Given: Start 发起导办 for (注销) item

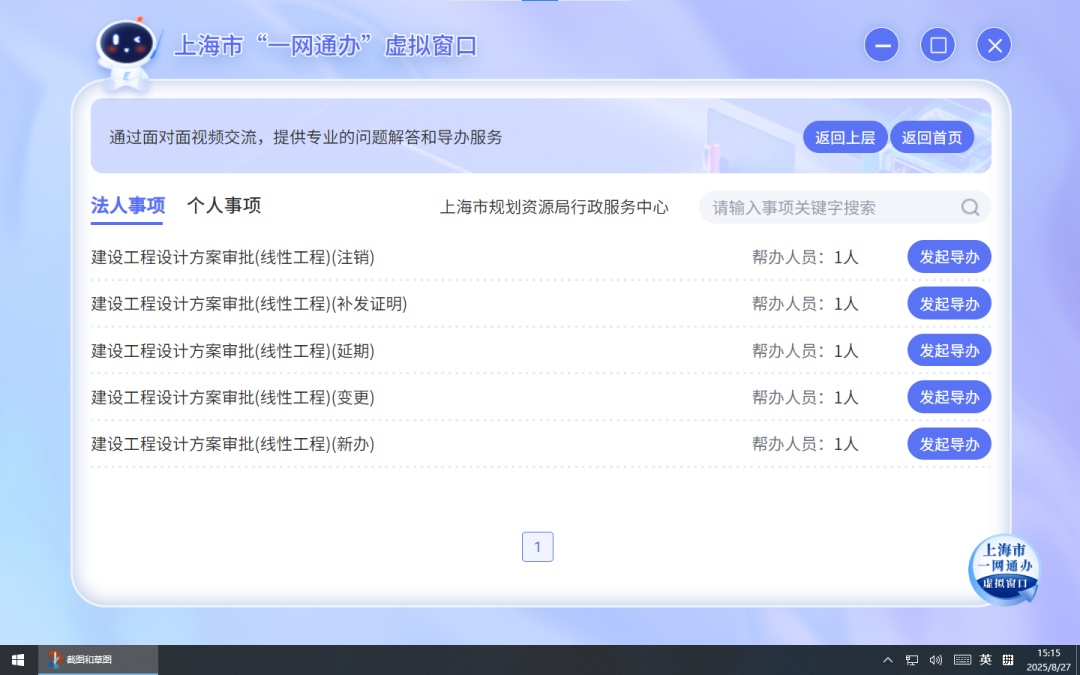Looking at the screenshot, I should pos(949,257).
